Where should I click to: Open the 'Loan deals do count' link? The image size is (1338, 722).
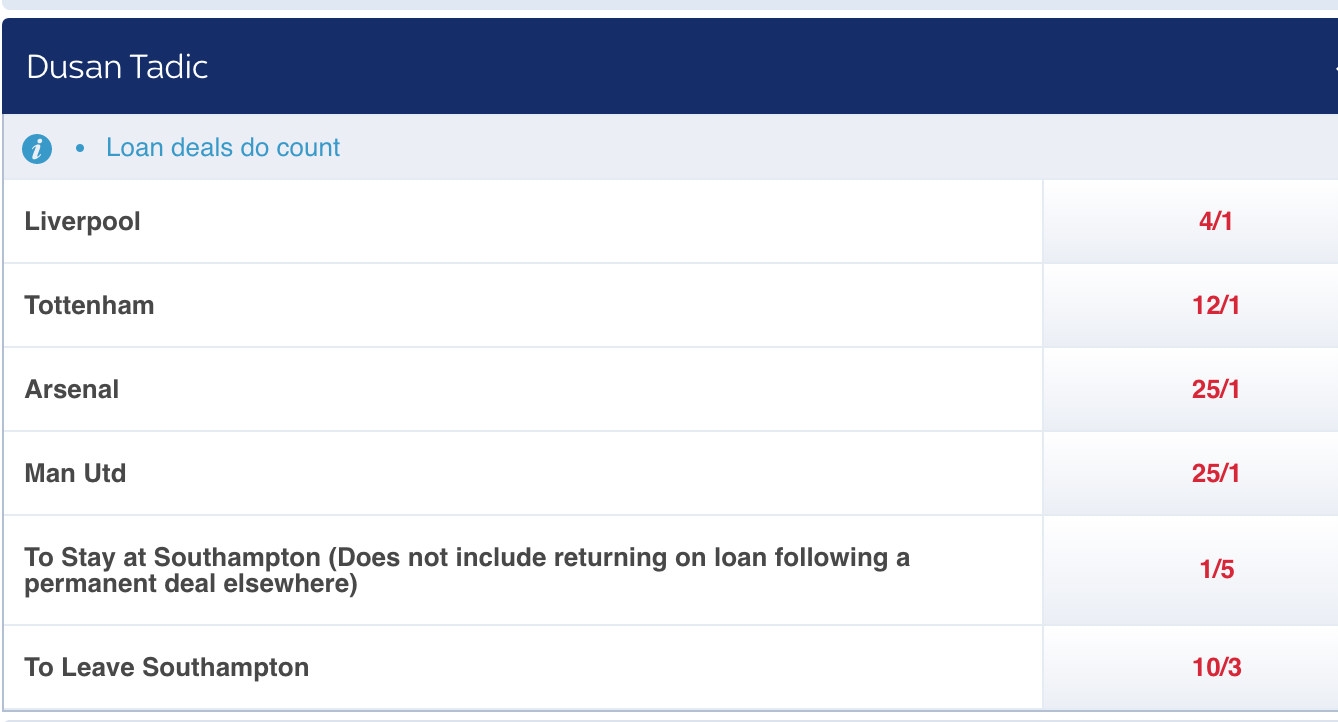pos(223,148)
